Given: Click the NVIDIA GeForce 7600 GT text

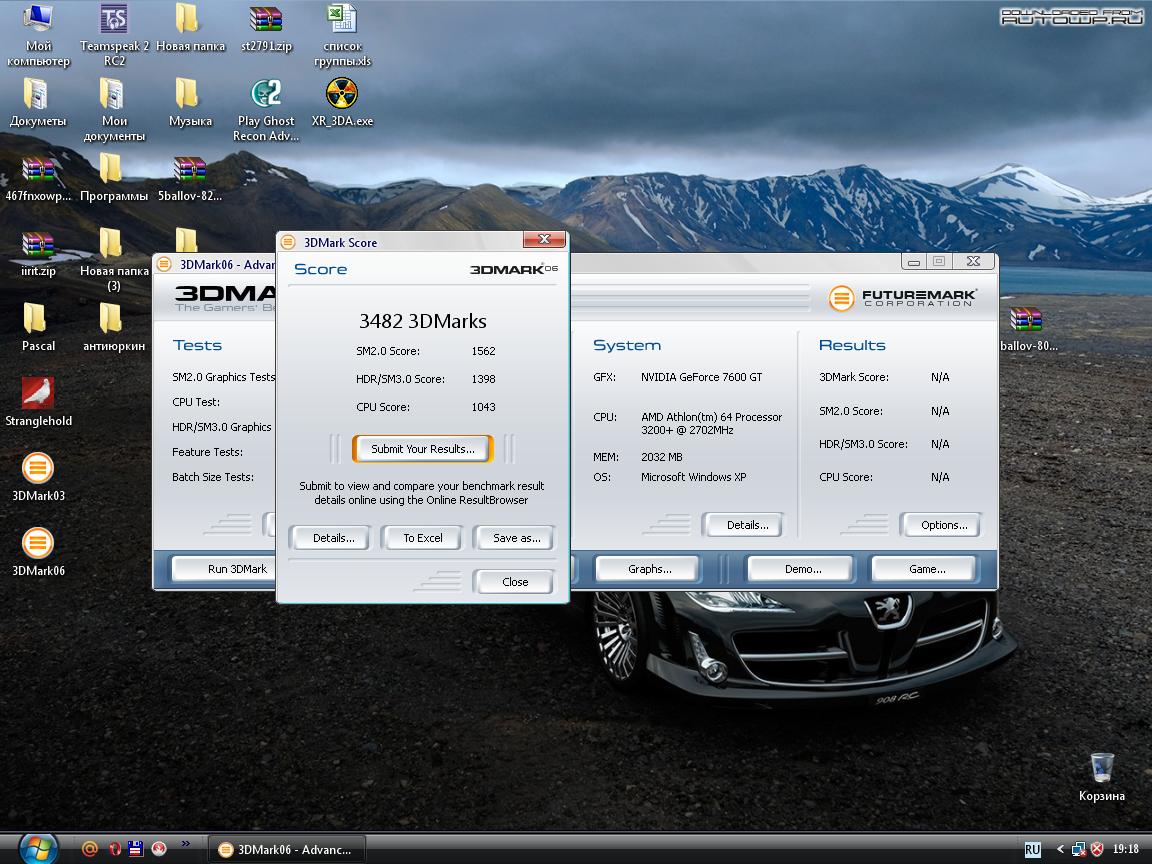Looking at the screenshot, I should [x=702, y=377].
